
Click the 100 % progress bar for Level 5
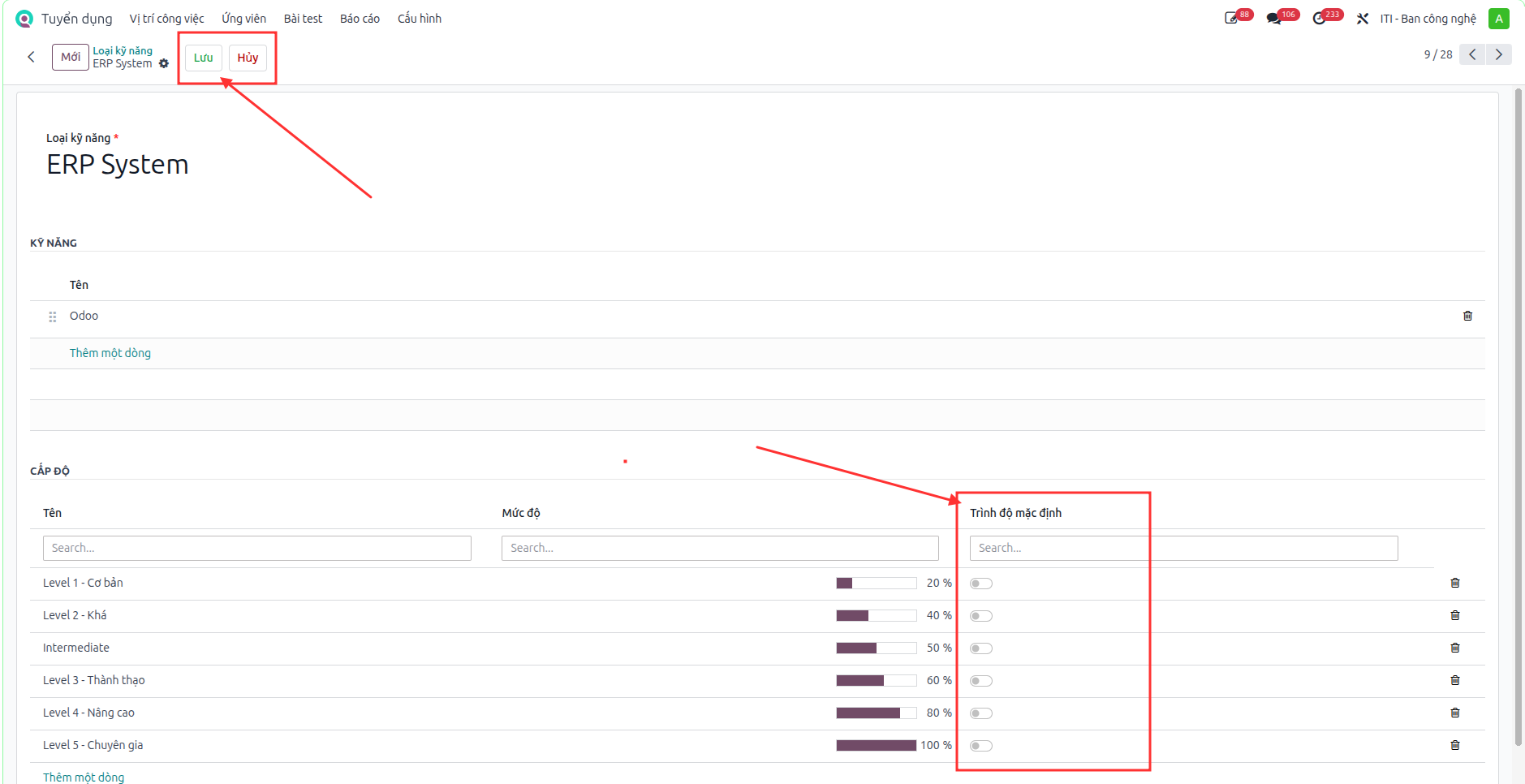[x=877, y=745]
